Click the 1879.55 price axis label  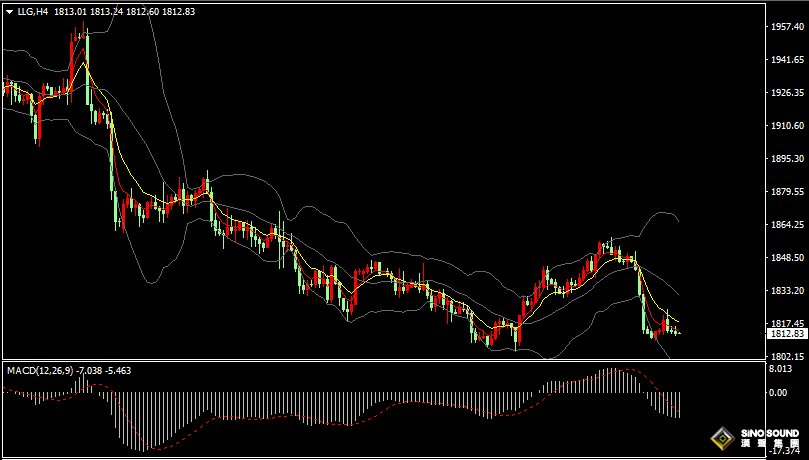[x=786, y=191]
